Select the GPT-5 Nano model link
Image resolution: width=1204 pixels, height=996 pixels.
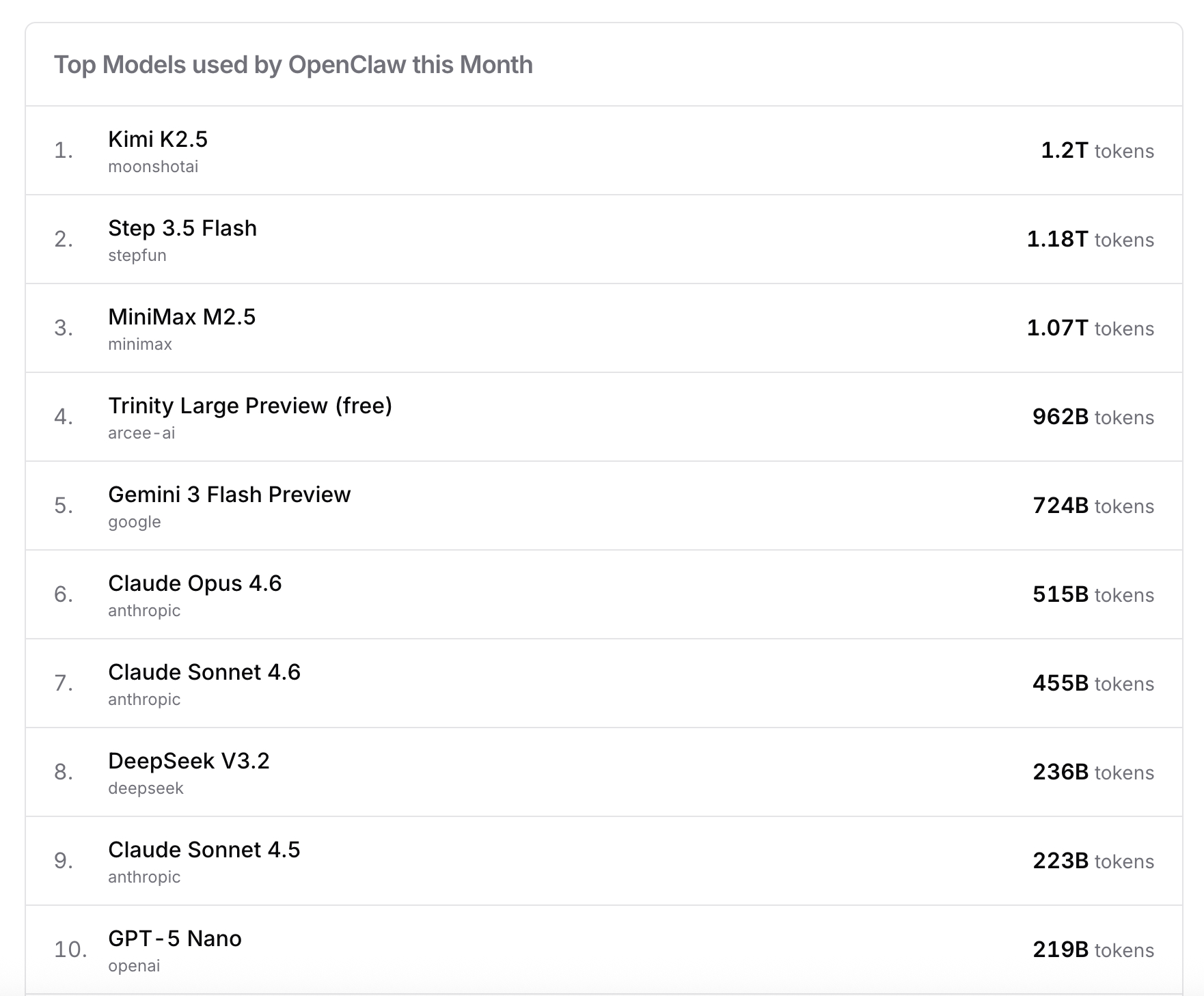tap(175, 939)
